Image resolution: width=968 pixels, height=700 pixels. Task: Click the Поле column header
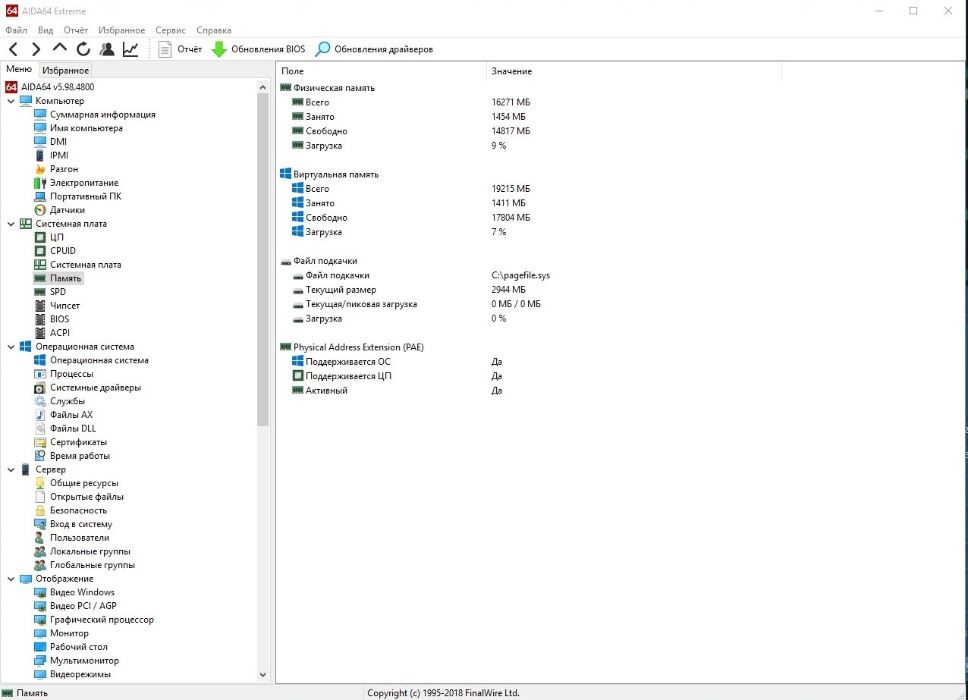point(381,71)
